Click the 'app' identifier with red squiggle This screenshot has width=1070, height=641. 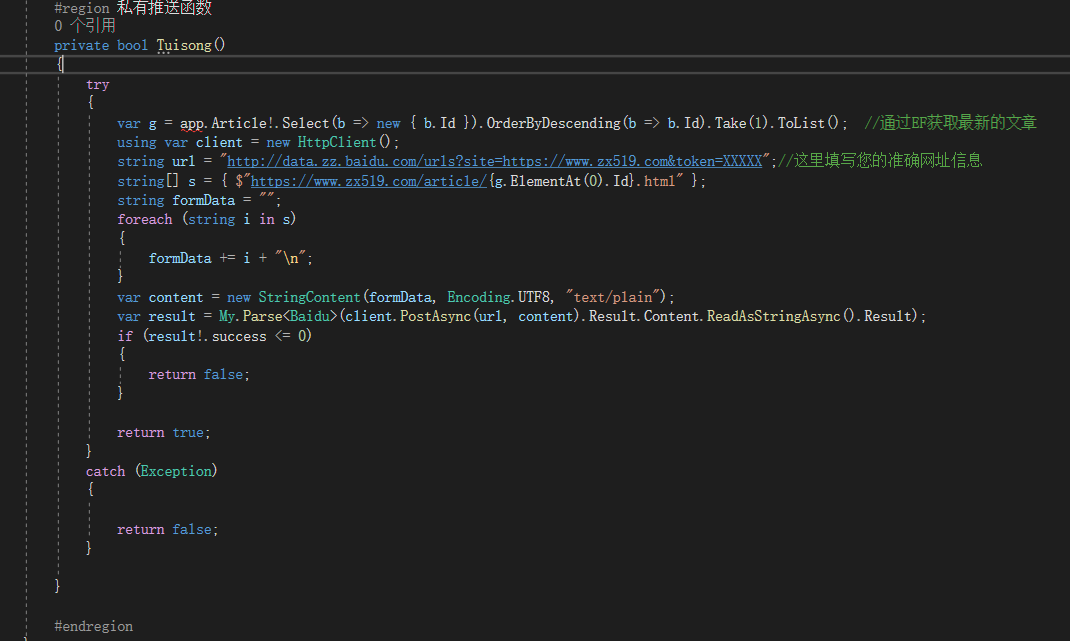click(192, 124)
